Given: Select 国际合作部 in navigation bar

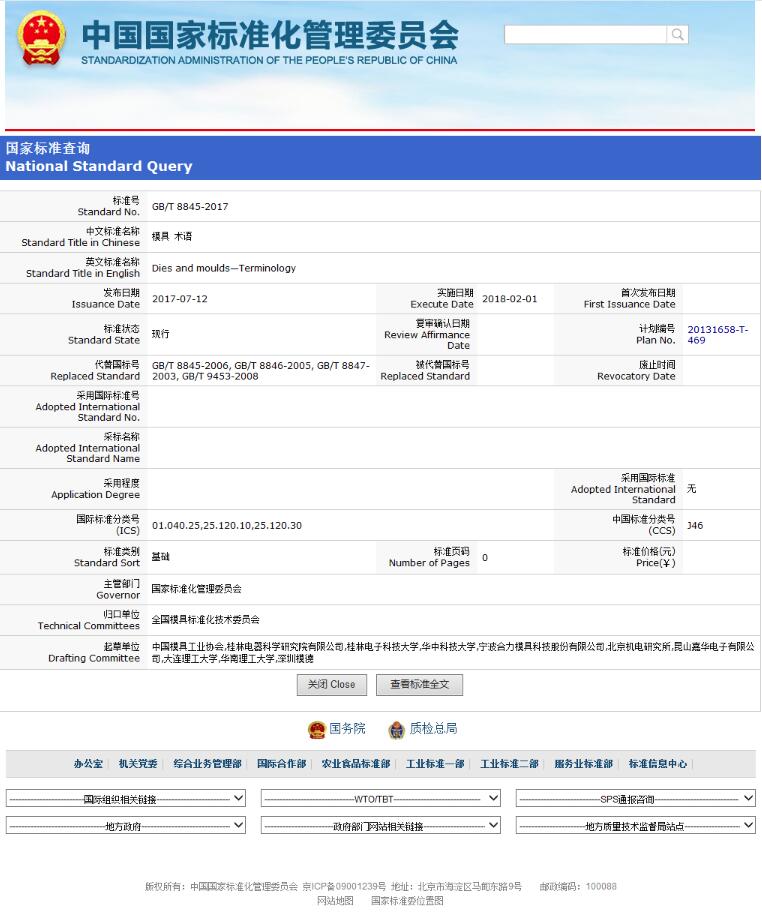Looking at the screenshot, I should [281, 764].
